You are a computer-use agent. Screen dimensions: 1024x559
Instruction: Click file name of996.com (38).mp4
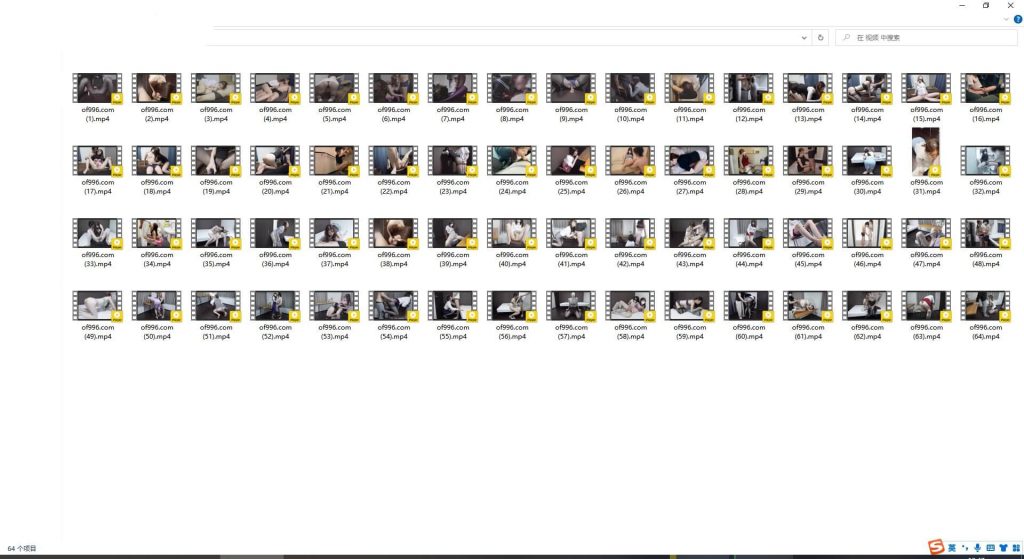point(393,259)
